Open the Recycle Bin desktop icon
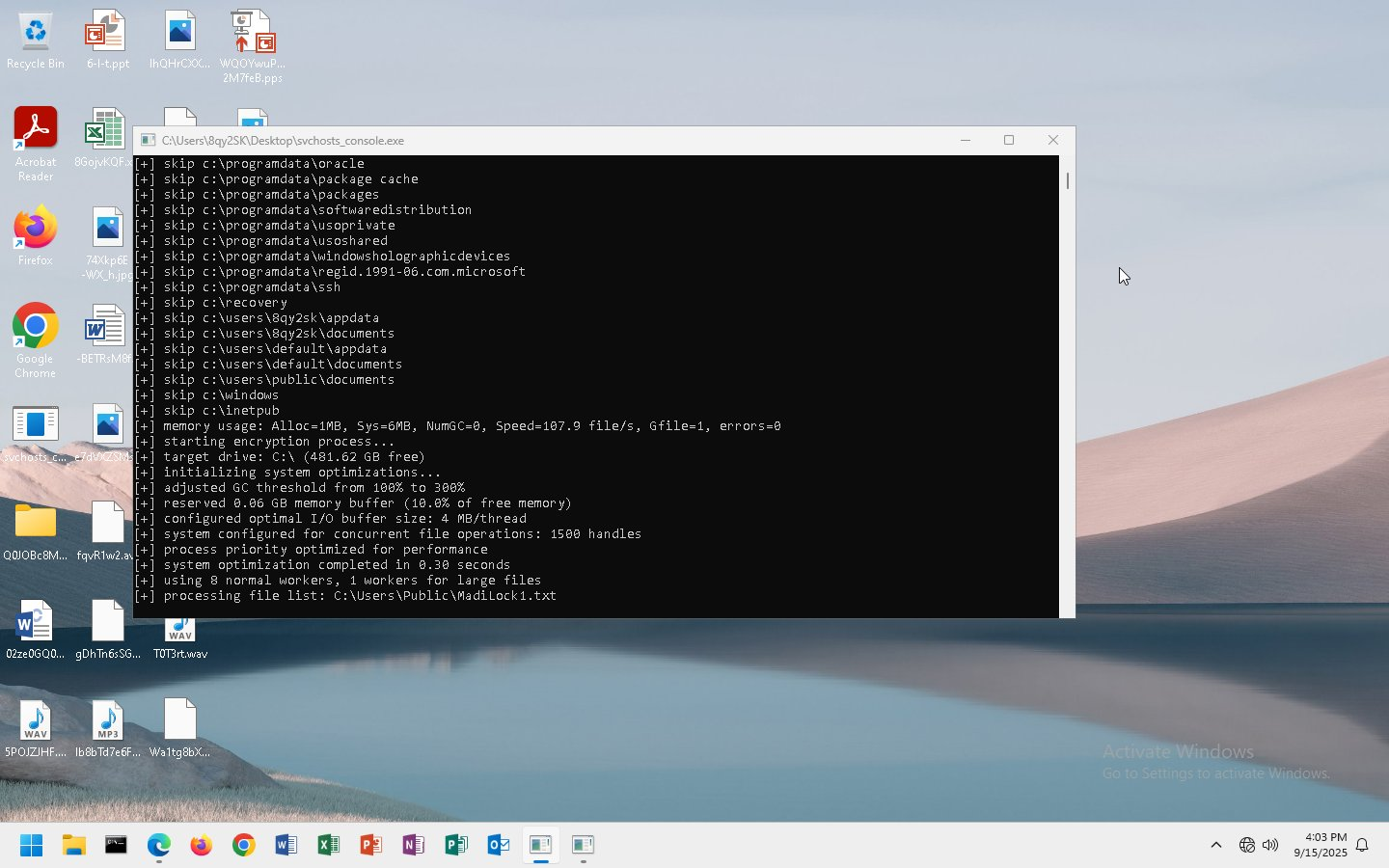The height and width of the screenshot is (868, 1389). tap(36, 41)
